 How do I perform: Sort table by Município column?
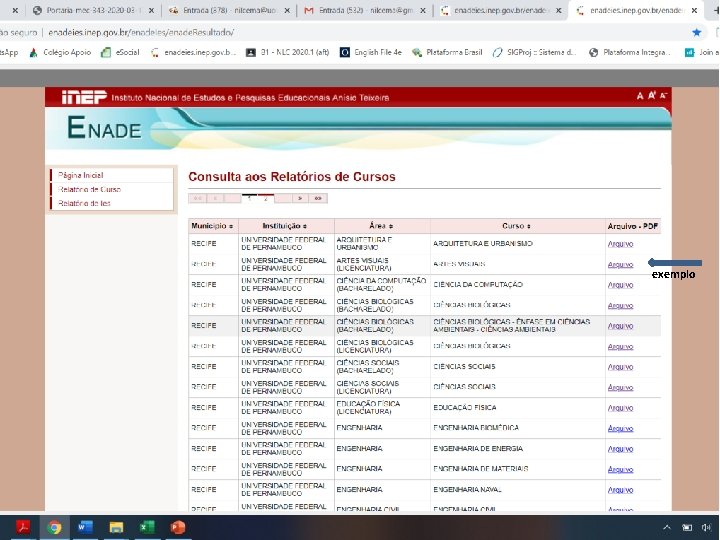(x=212, y=226)
